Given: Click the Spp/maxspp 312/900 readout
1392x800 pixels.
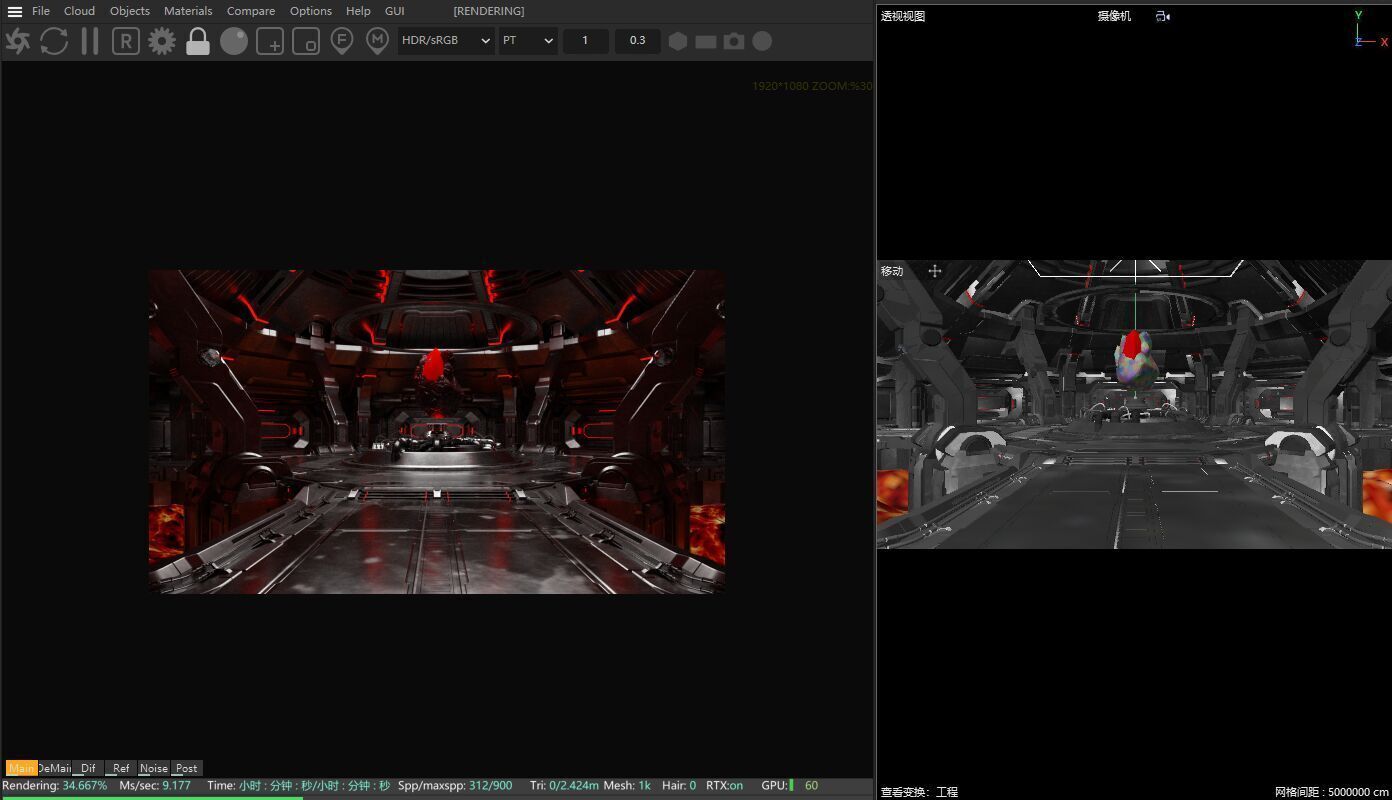Looking at the screenshot, I should pos(455,785).
